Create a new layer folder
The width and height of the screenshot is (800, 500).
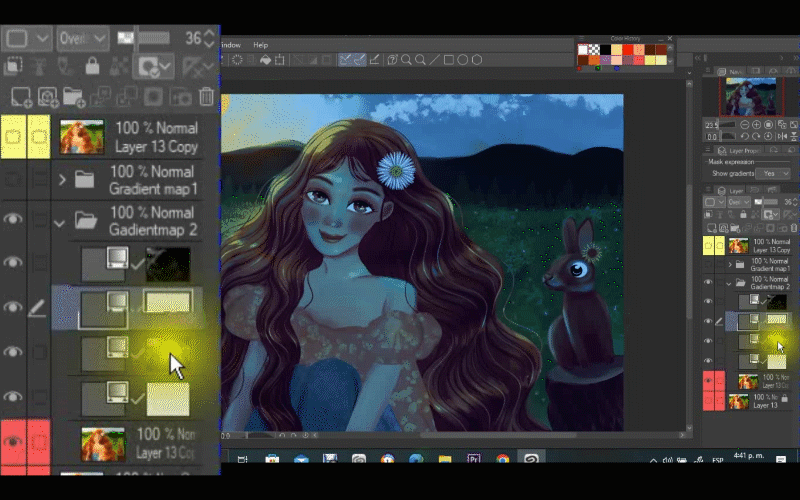(73, 97)
